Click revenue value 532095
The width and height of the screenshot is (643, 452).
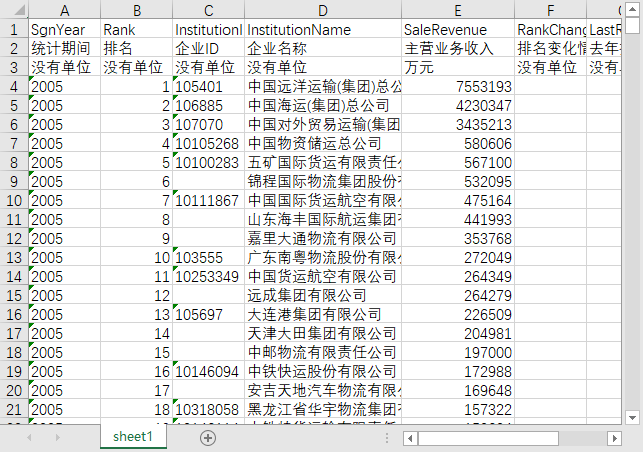[x=458, y=181]
